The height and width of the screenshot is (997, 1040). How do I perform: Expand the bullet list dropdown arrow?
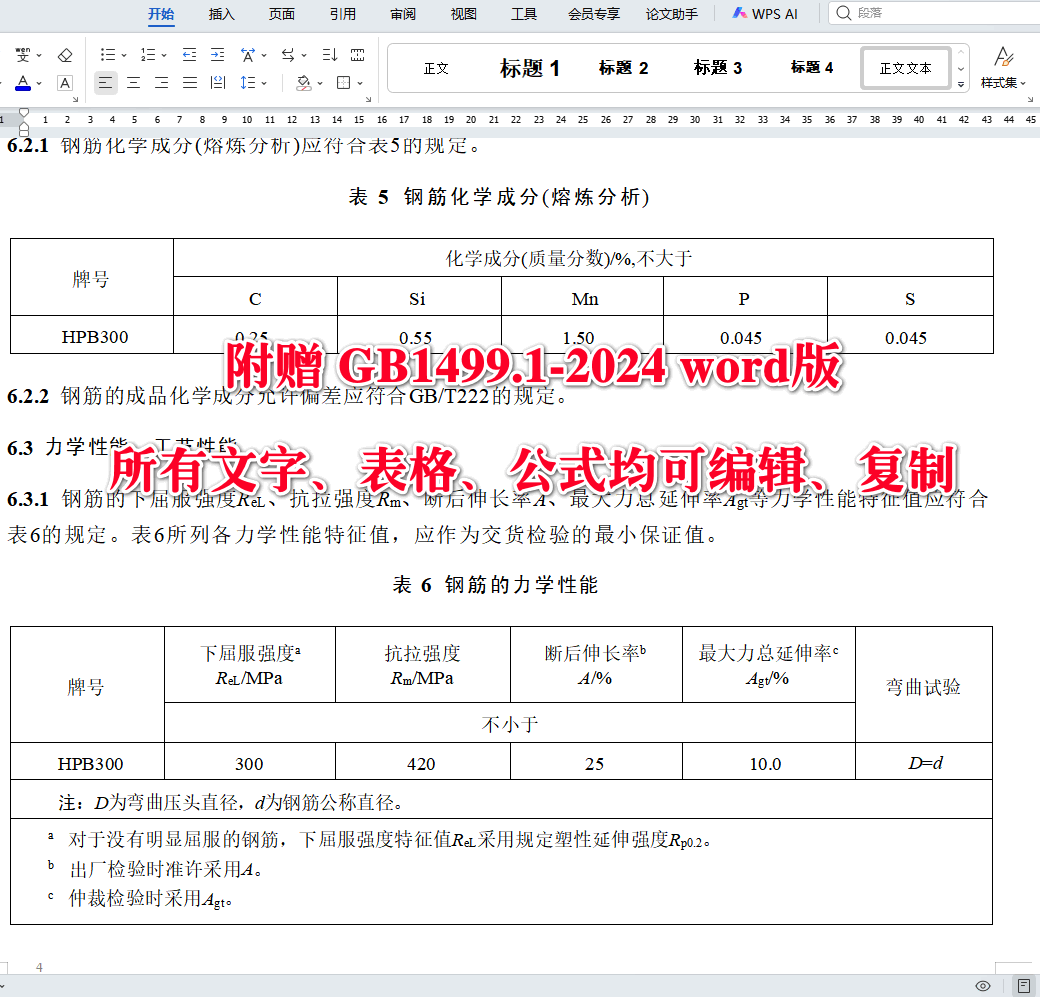(x=123, y=56)
